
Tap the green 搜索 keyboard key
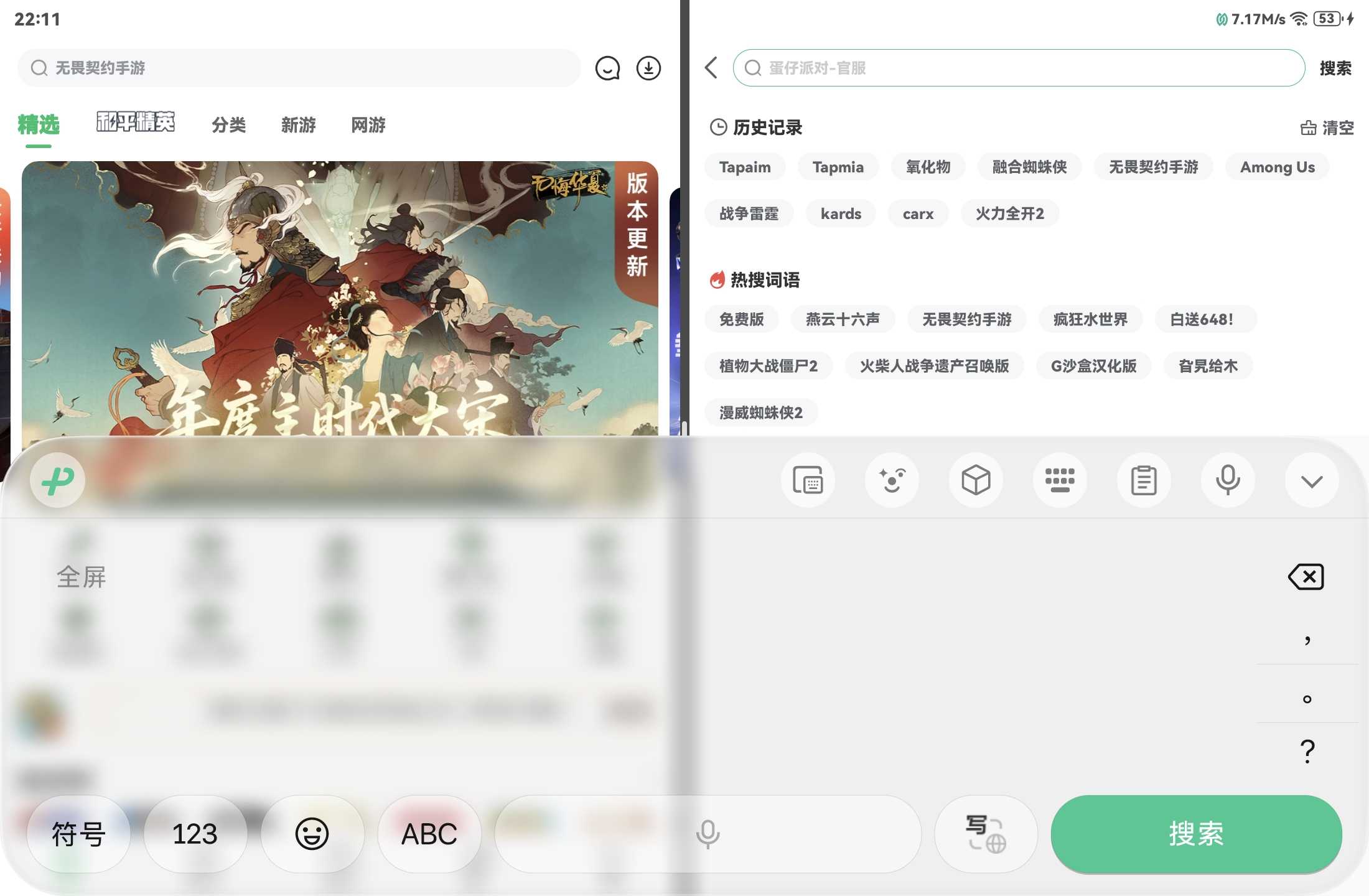click(x=1196, y=834)
